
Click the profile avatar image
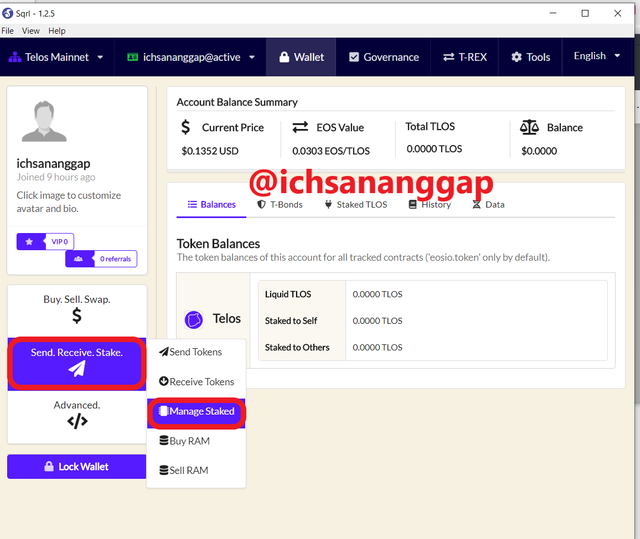(x=44, y=122)
